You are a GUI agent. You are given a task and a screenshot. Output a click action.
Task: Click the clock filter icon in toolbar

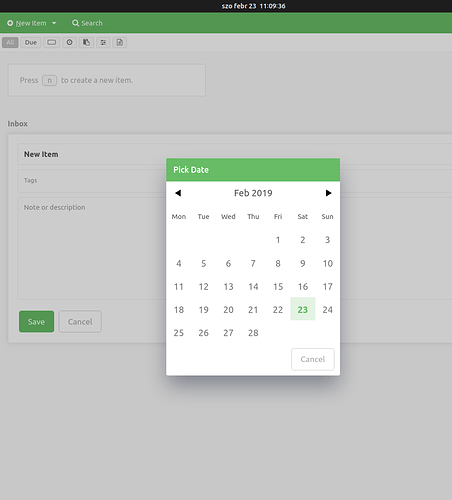(x=69, y=42)
